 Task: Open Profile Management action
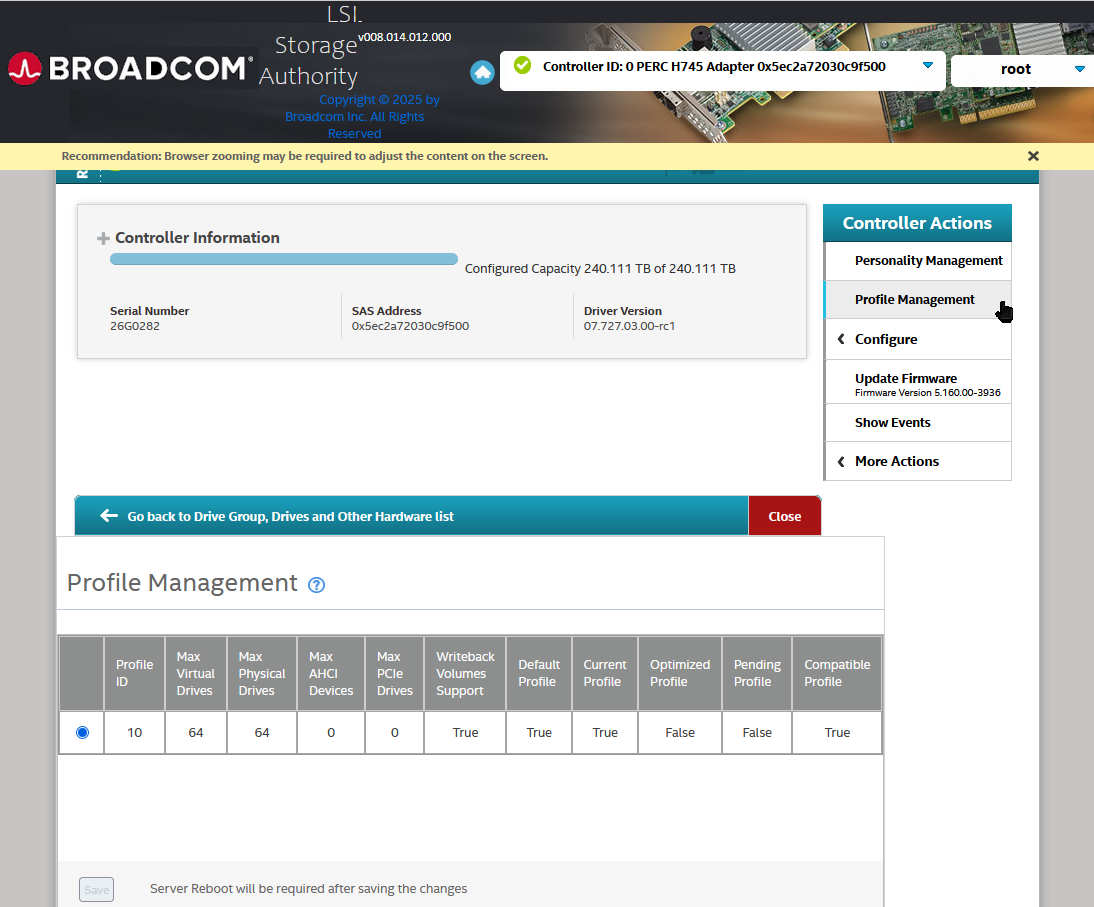[917, 299]
